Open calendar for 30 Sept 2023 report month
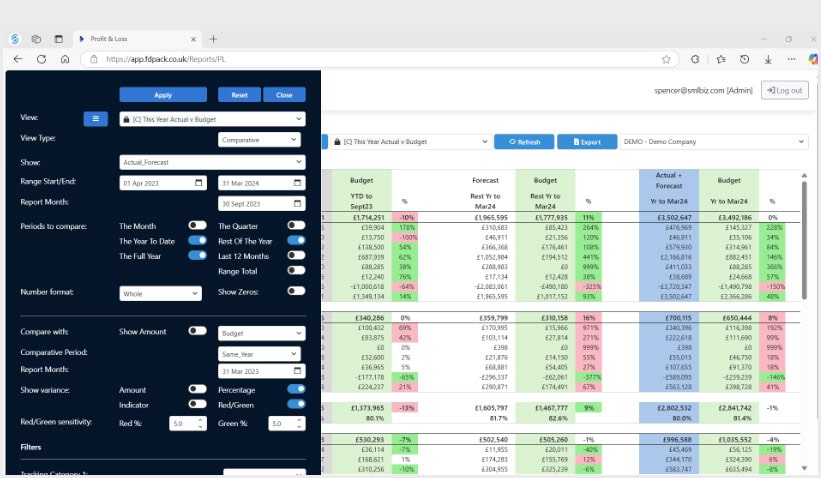 pos(297,203)
